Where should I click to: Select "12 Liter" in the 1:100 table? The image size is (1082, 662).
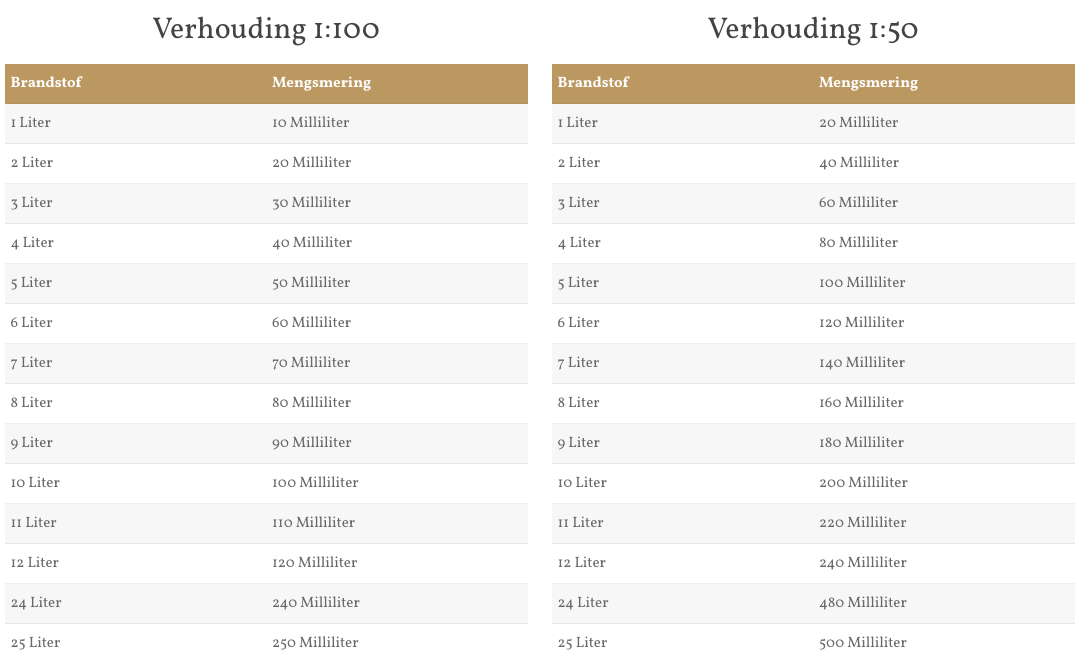(x=35, y=563)
